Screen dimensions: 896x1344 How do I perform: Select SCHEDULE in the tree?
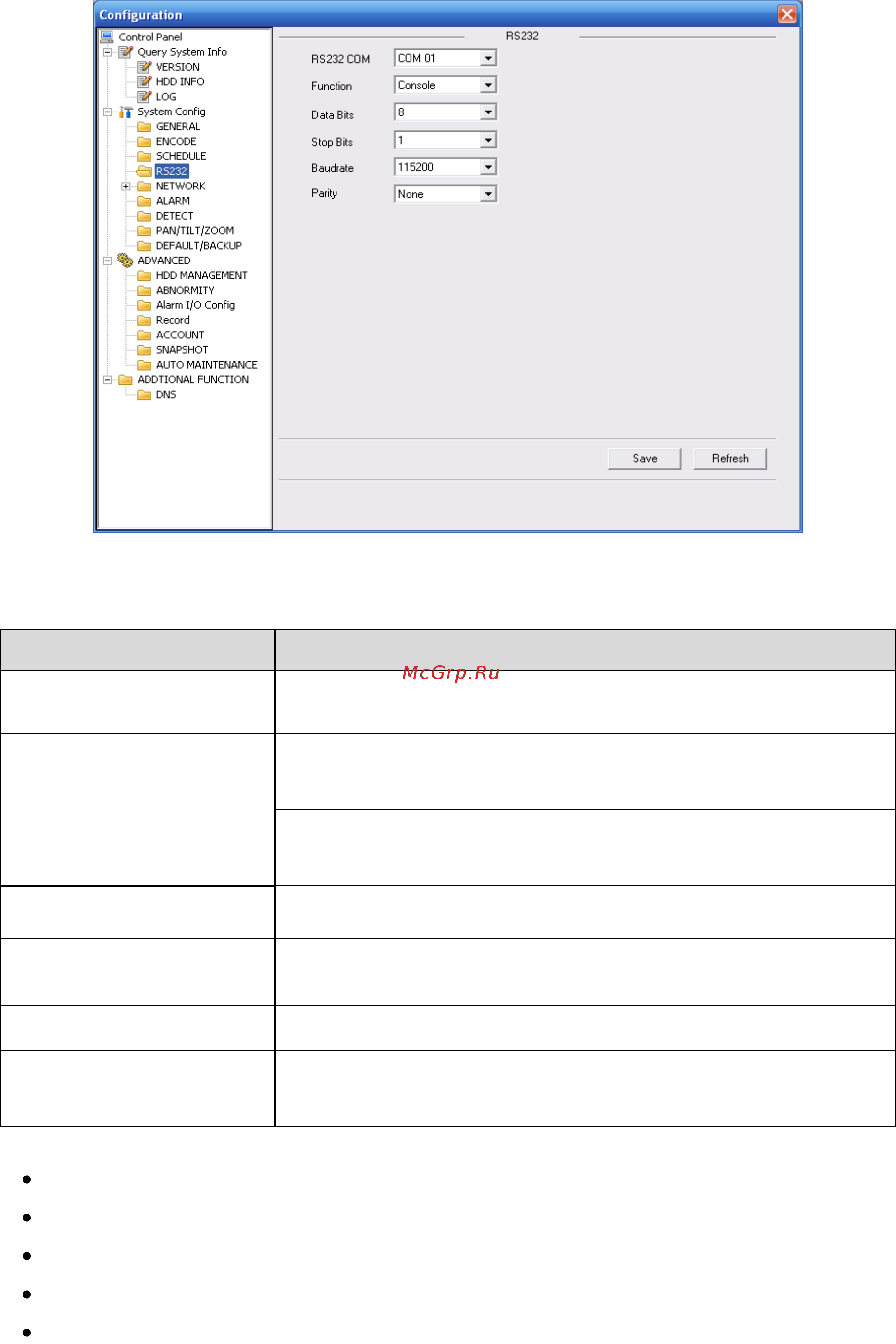pos(181,156)
